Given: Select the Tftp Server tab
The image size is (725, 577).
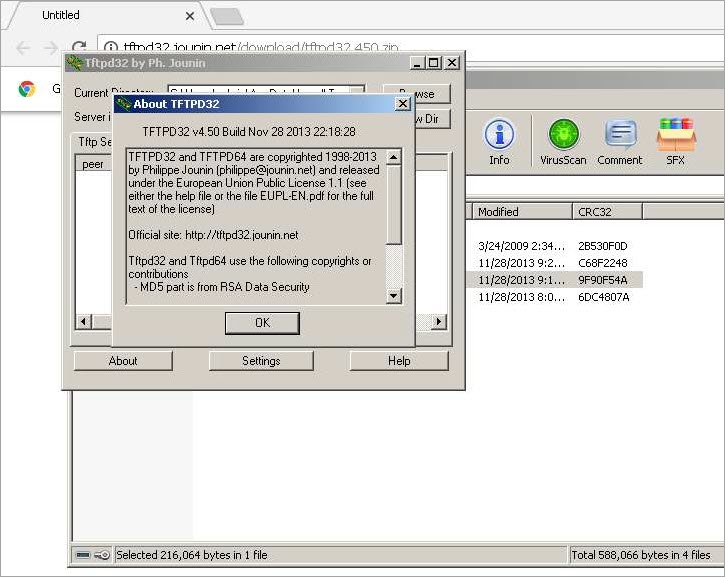Looking at the screenshot, I should [95, 141].
